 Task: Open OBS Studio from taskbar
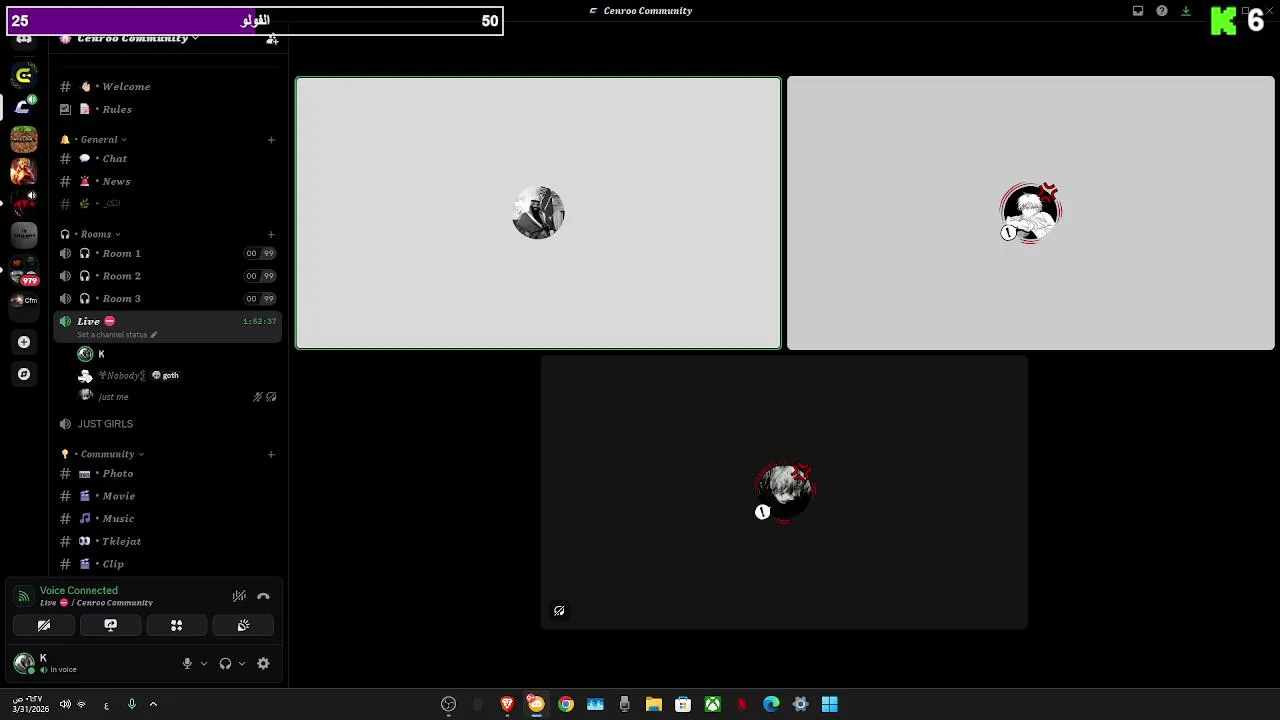[x=448, y=705]
